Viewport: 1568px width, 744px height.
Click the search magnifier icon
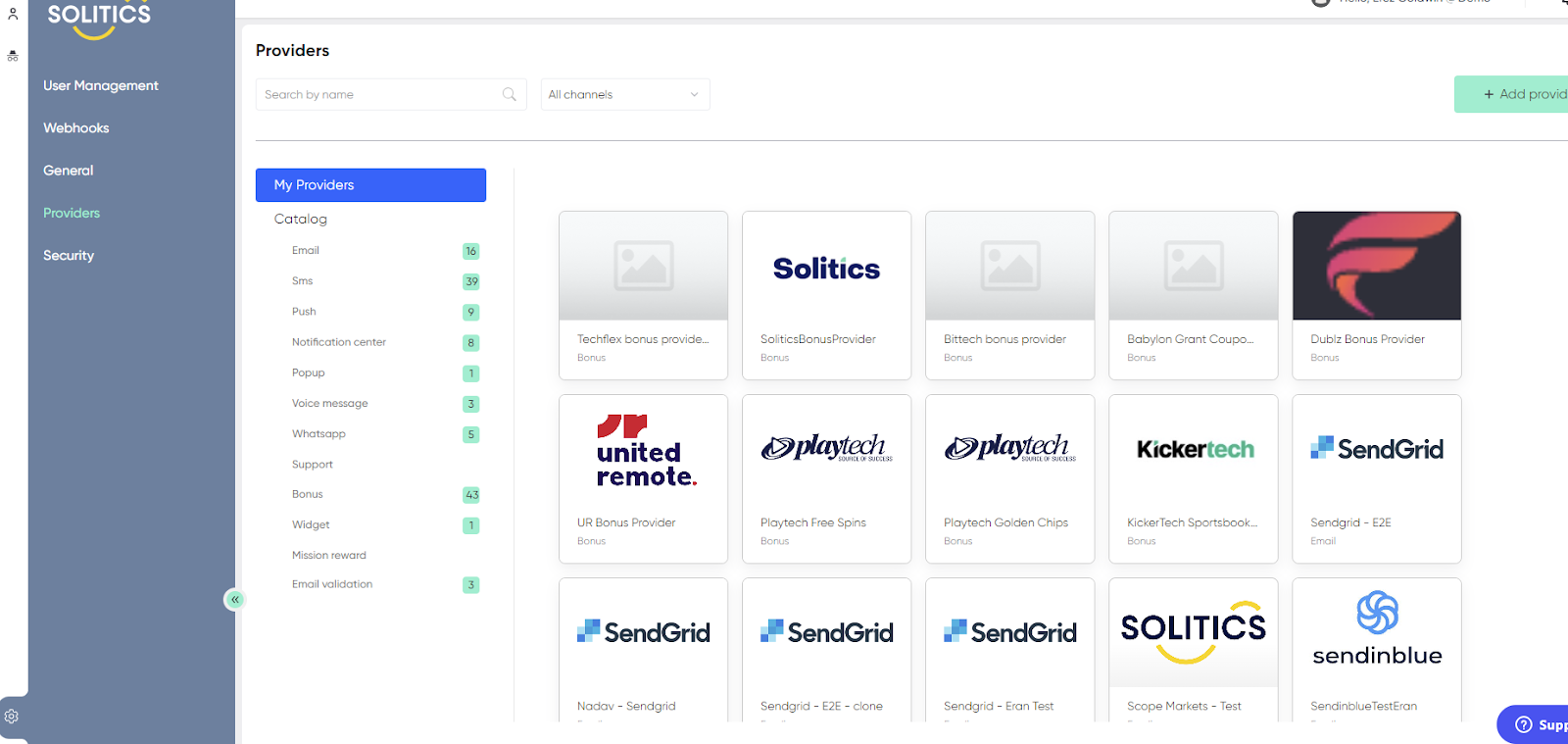pyautogui.click(x=509, y=94)
